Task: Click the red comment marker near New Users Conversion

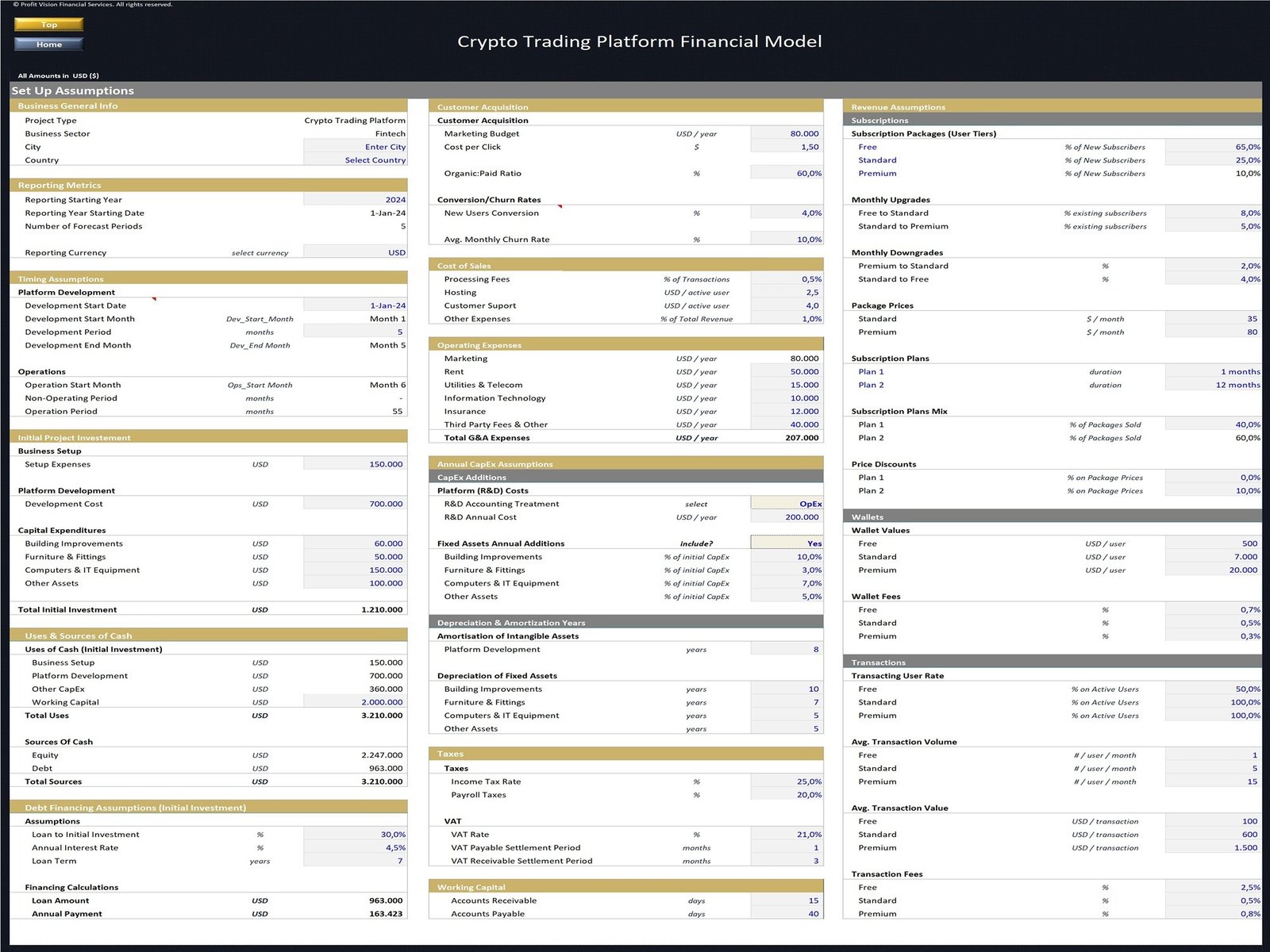Action: click(x=560, y=206)
